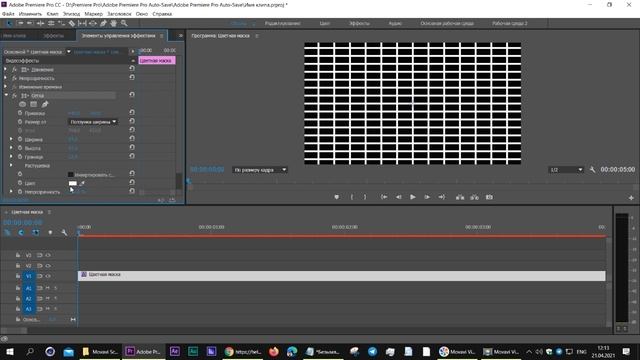
Task: Click Lift button in program monitor
Action: [x=460, y=197]
